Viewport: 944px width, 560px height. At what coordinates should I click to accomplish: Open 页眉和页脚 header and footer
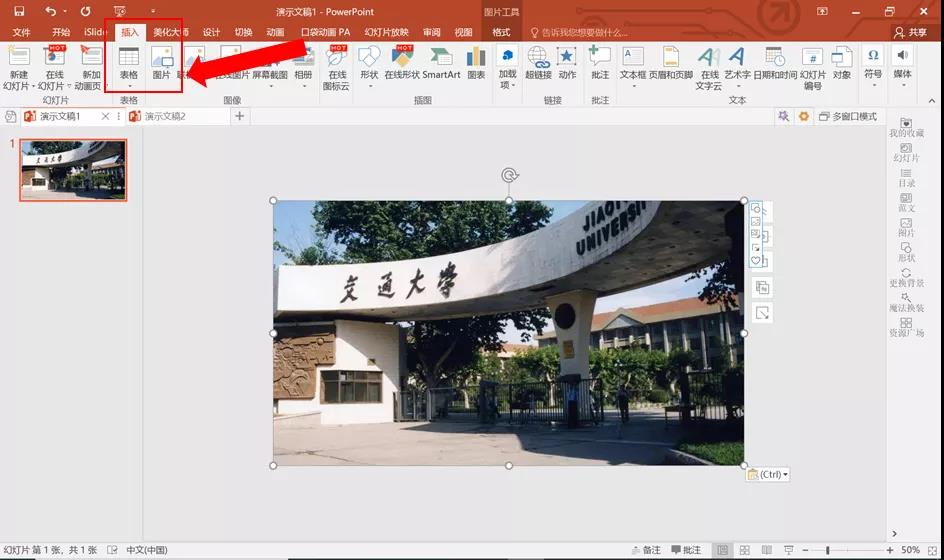(671, 63)
